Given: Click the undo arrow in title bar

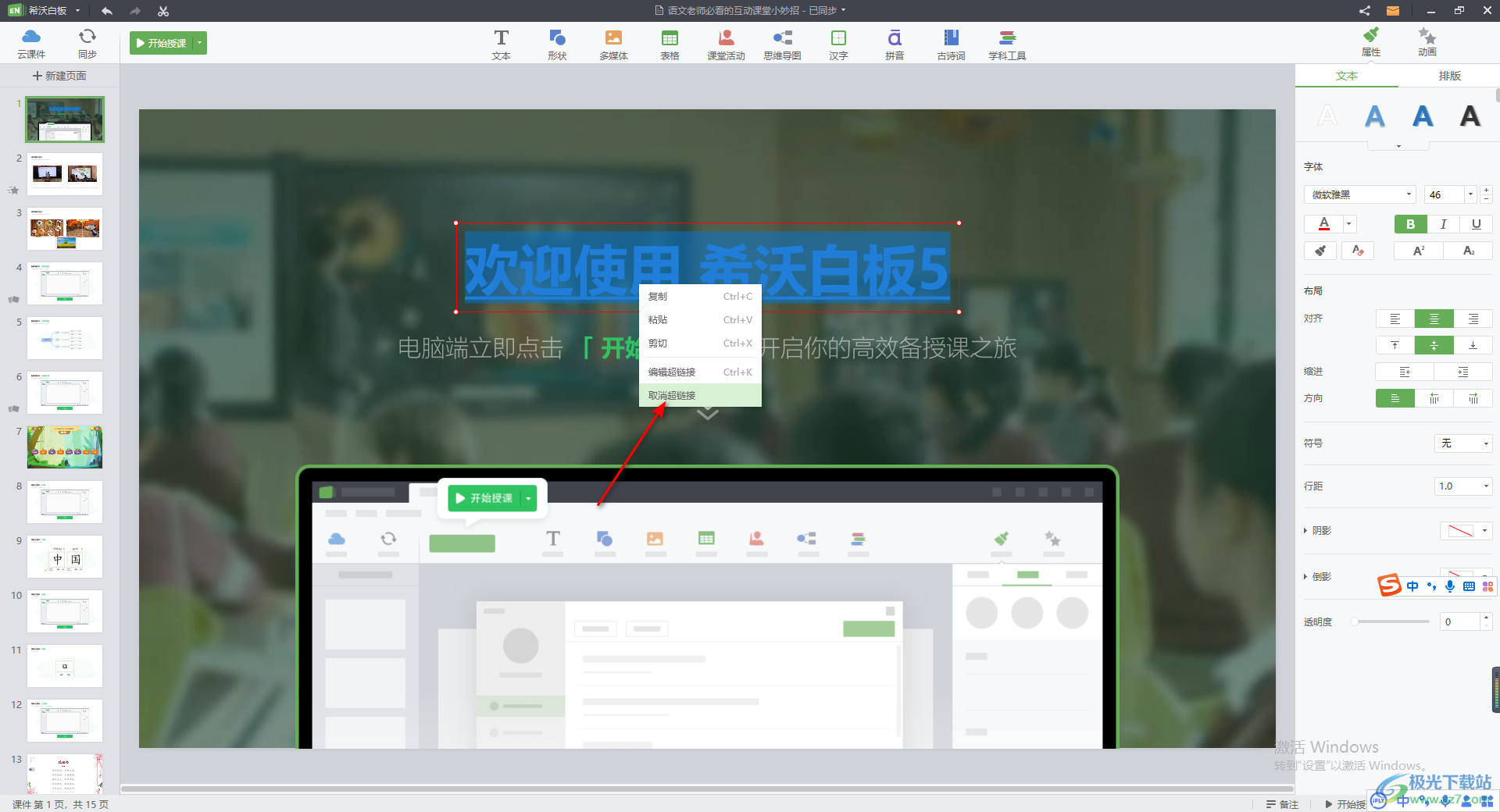Looking at the screenshot, I should click(x=107, y=11).
